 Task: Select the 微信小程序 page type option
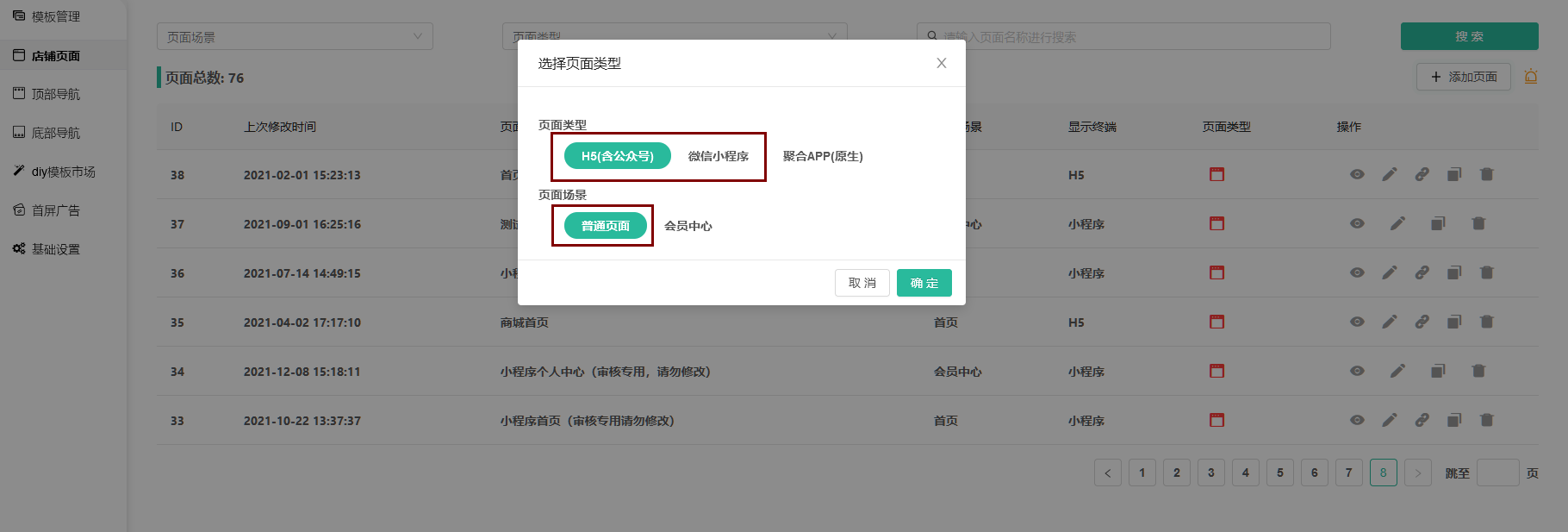tap(718, 156)
